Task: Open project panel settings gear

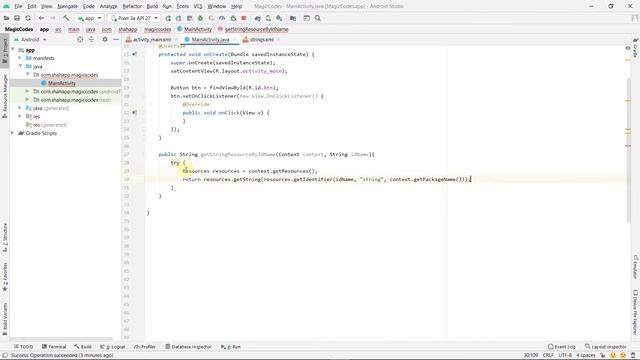Action: coord(105,40)
